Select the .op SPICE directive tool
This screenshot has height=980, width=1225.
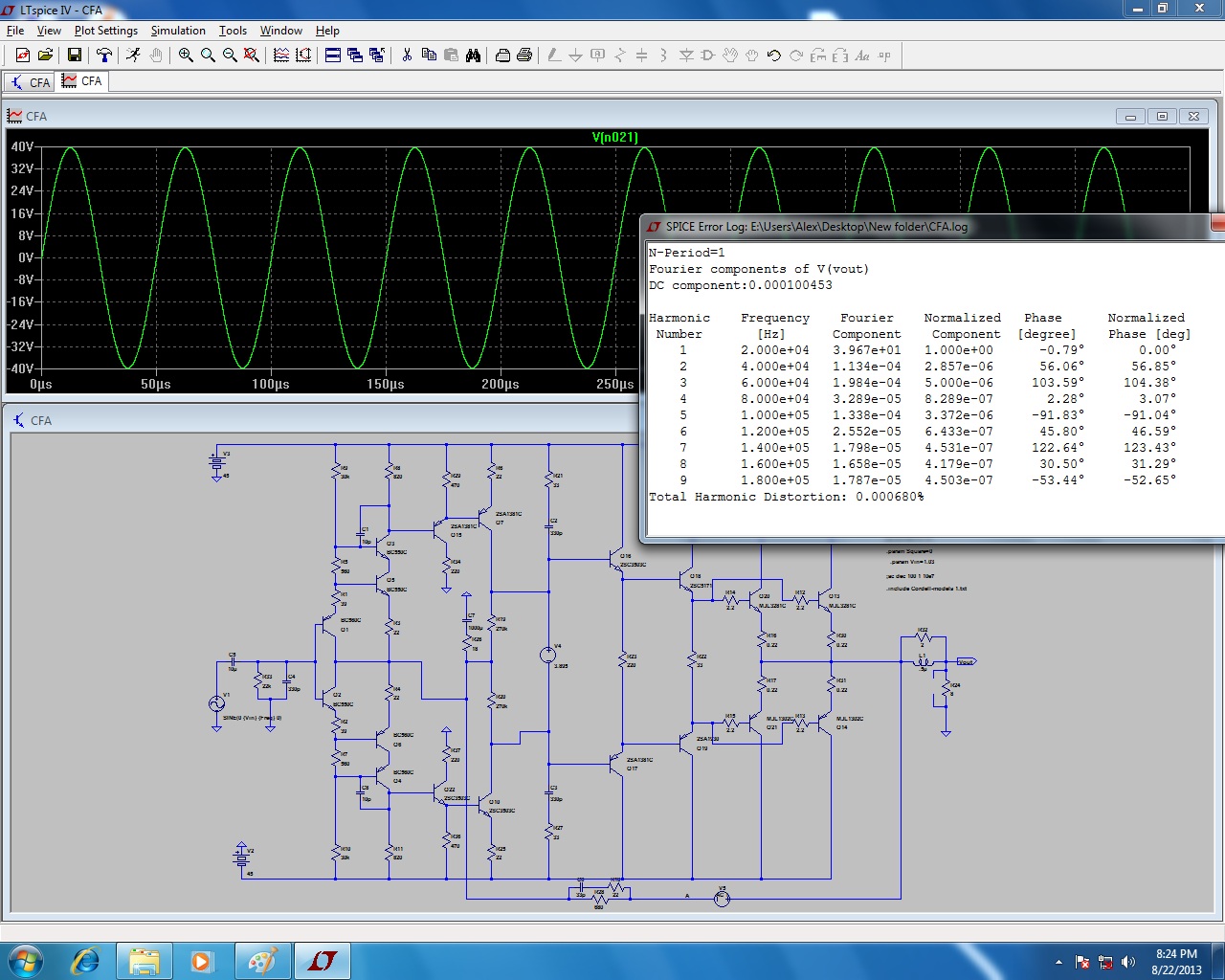point(884,56)
